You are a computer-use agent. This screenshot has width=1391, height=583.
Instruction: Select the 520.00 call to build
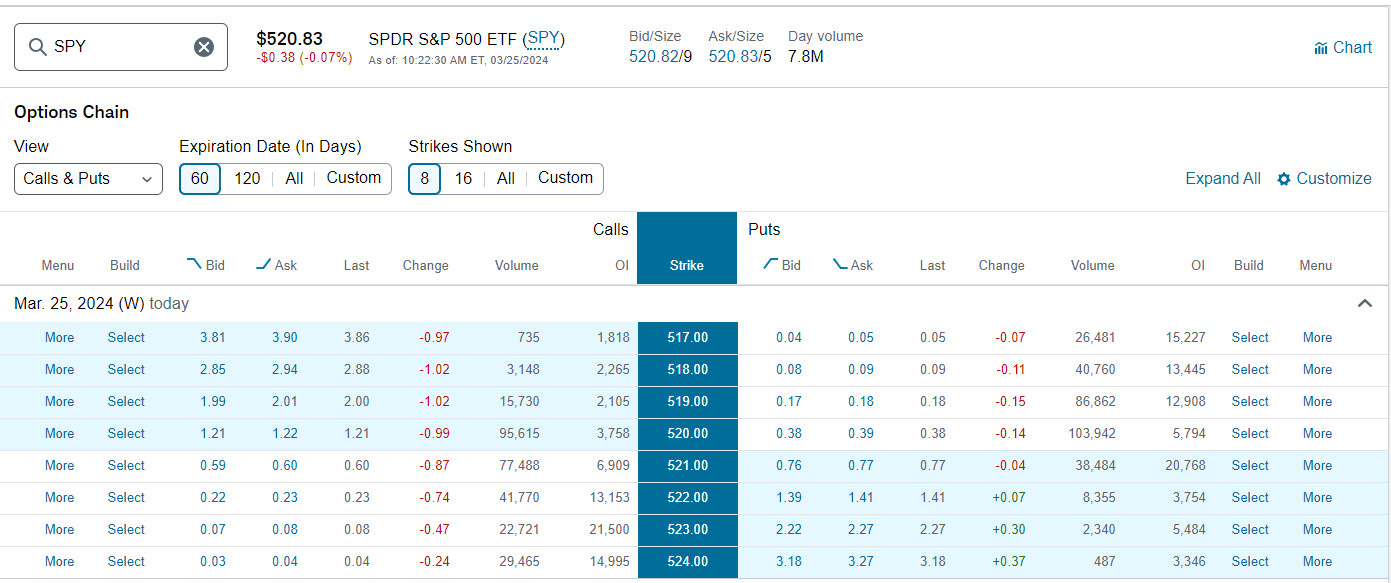[126, 433]
